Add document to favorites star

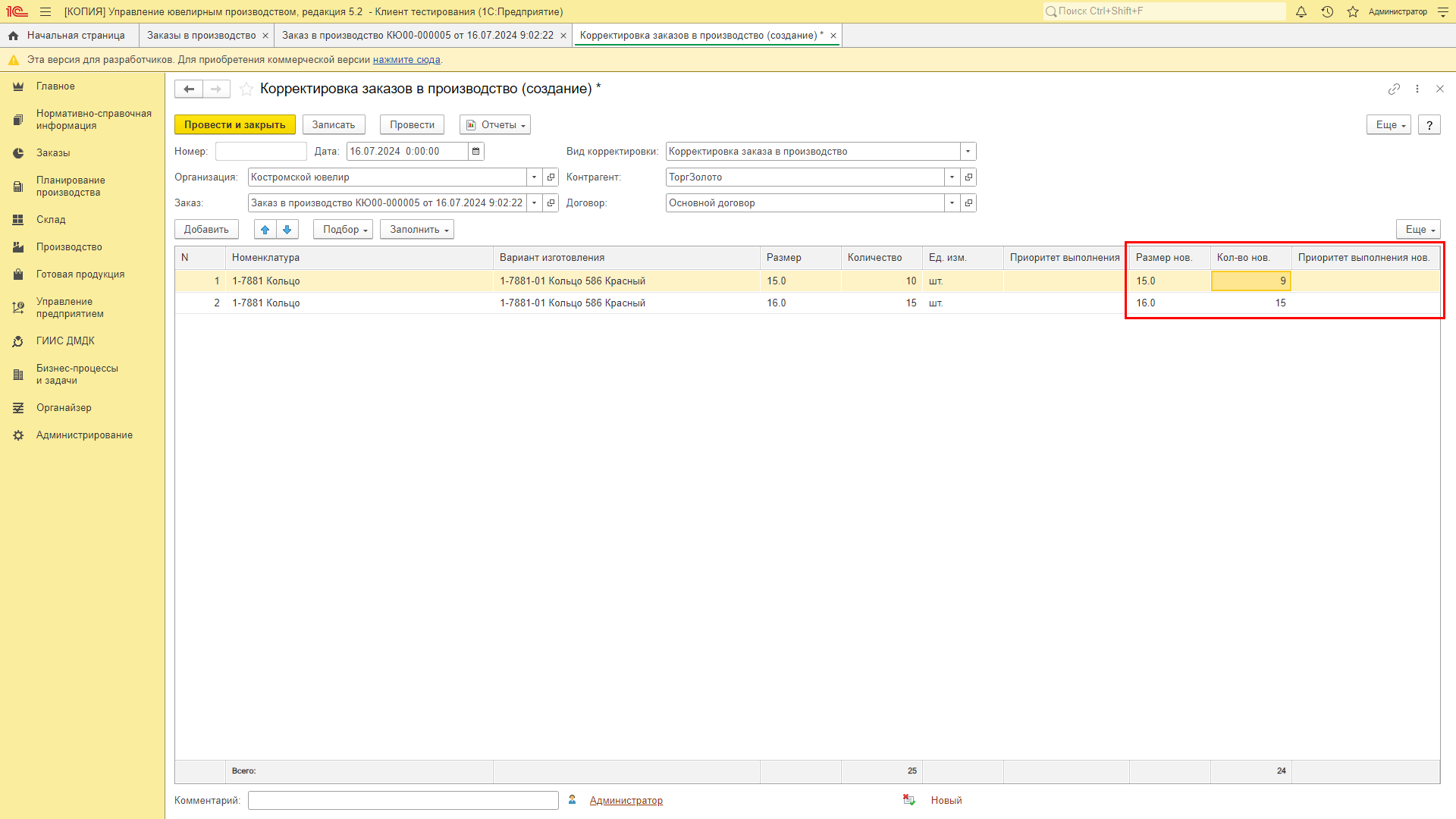coord(246,89)
